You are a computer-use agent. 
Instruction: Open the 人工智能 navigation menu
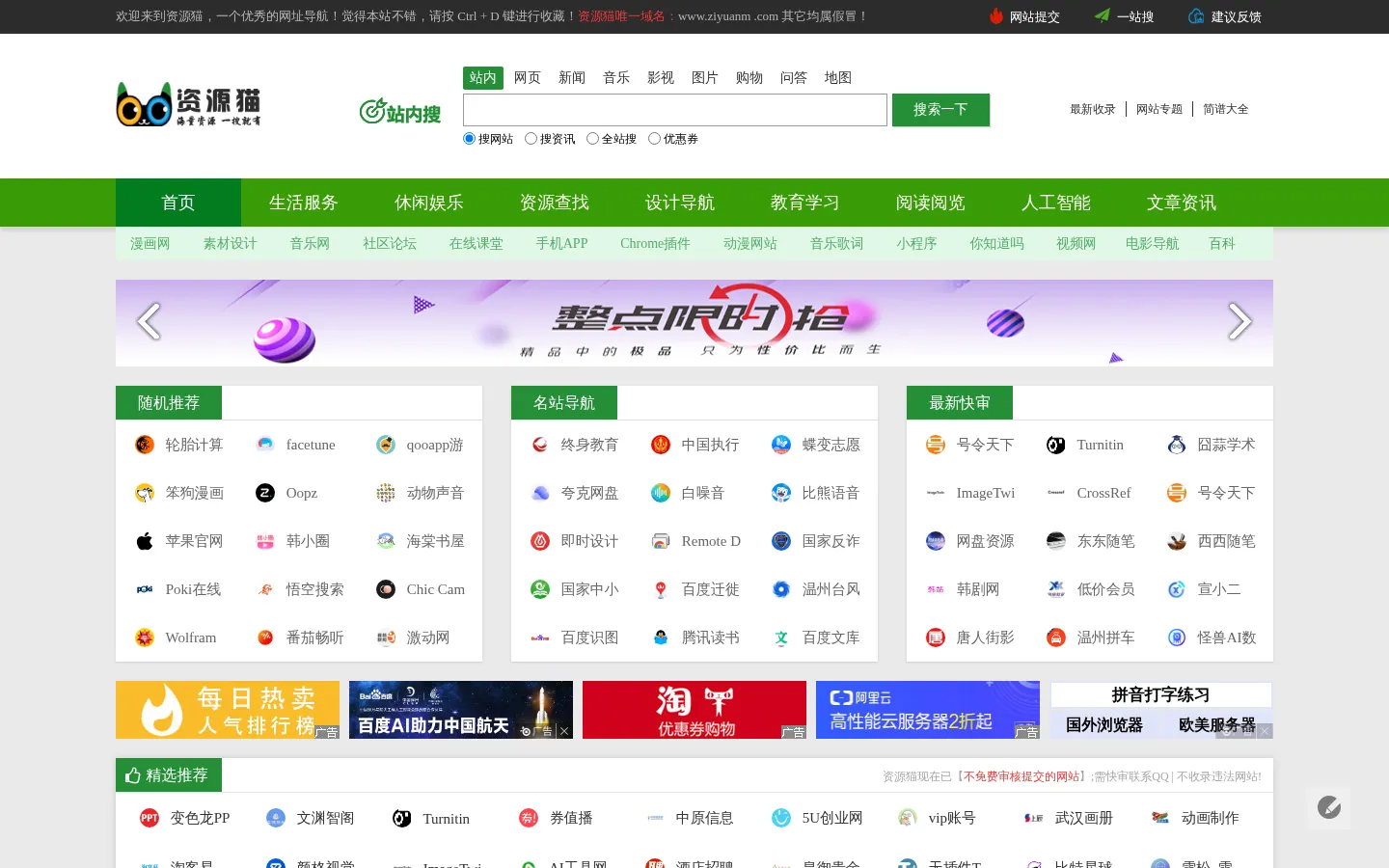tap(1056, 203)
